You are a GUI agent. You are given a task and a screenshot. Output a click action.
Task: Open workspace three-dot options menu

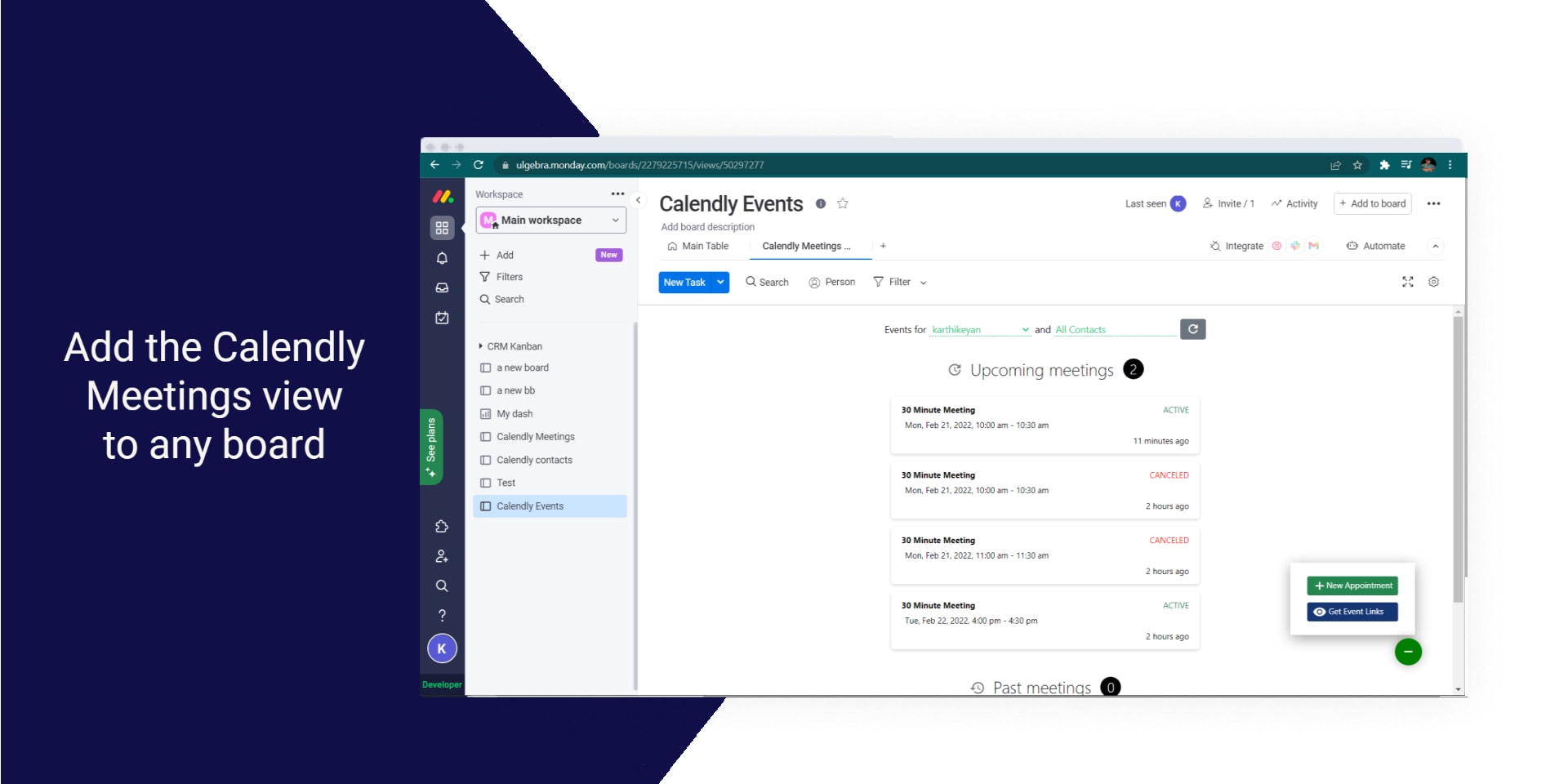tap(617, 194)
